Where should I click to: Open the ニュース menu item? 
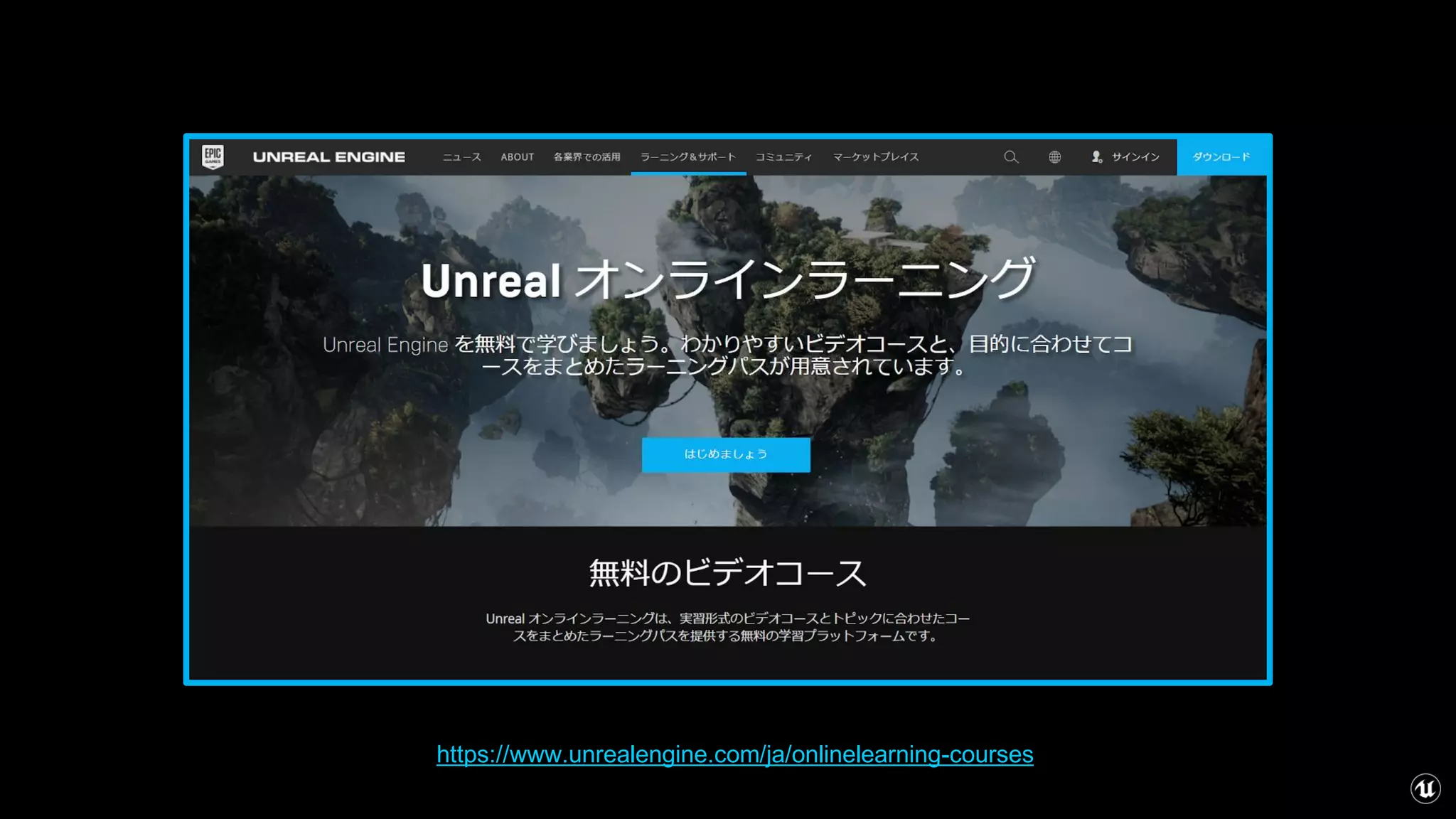coord(462,157)
